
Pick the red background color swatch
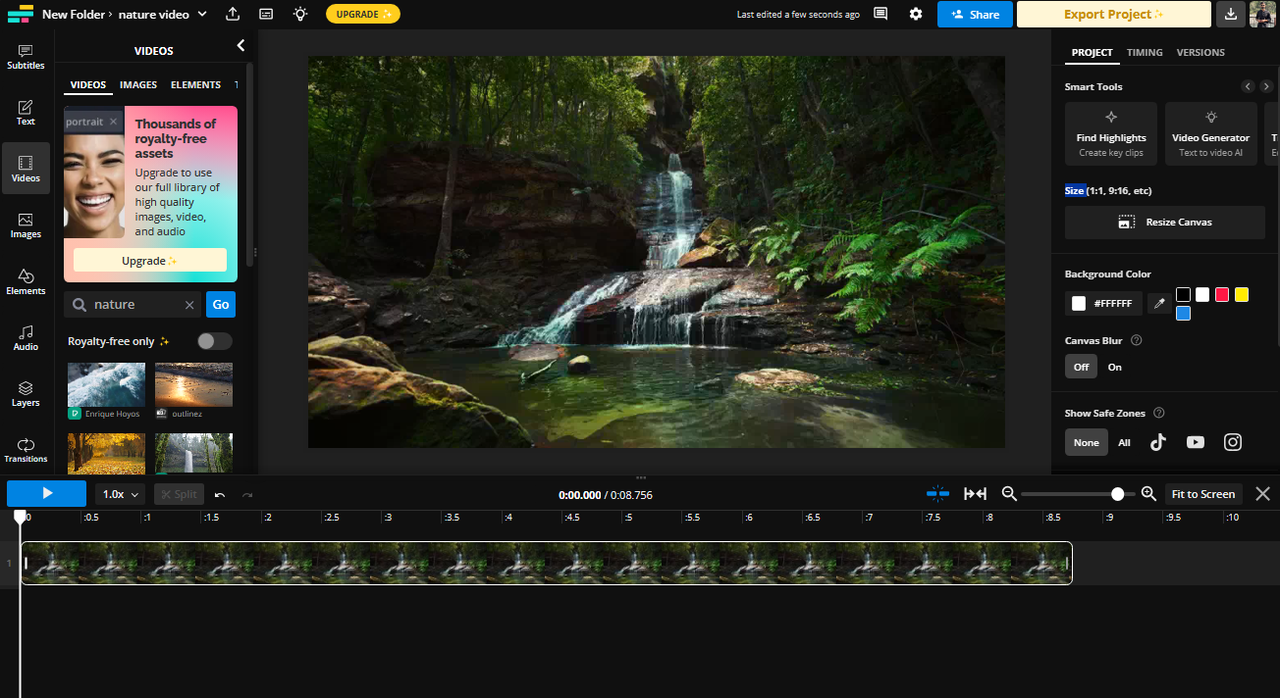1222,294
